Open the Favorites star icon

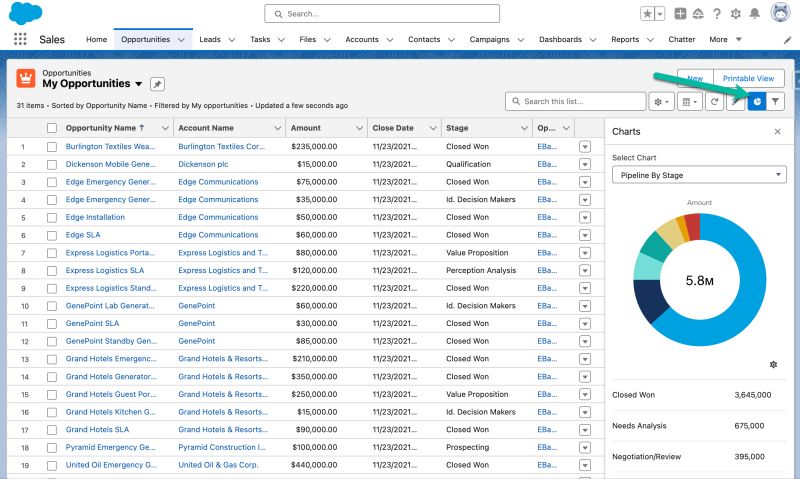(x=647, y=14)
